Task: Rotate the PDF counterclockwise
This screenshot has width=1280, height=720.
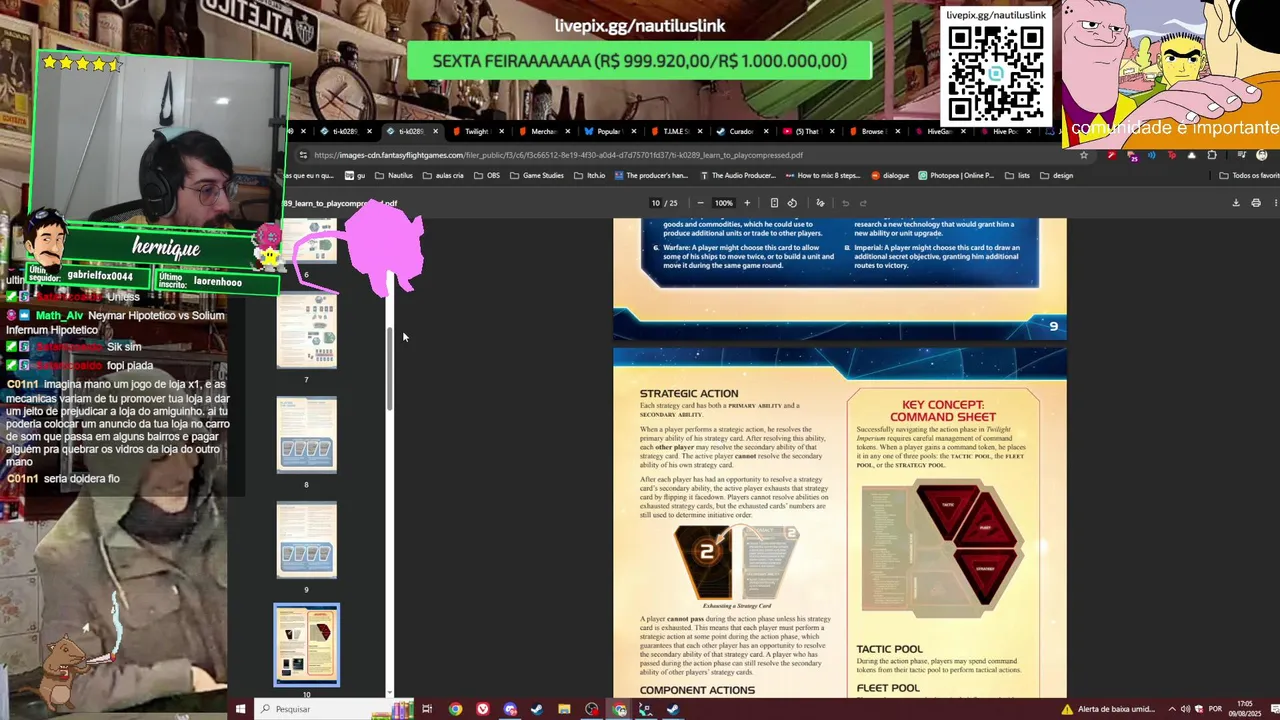Action: pyautogui.click(x=792, y=203)
